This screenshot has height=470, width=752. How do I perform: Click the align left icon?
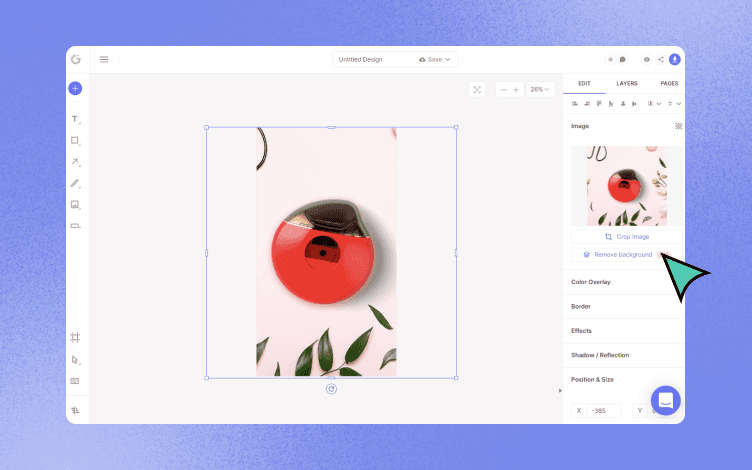click(575, 104)
